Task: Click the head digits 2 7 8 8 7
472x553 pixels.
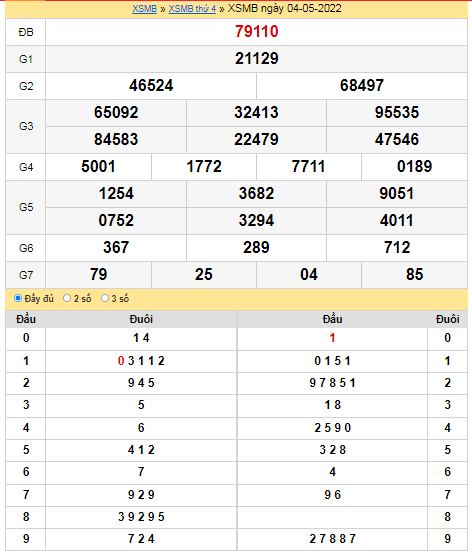Action: tap(332, 539)
